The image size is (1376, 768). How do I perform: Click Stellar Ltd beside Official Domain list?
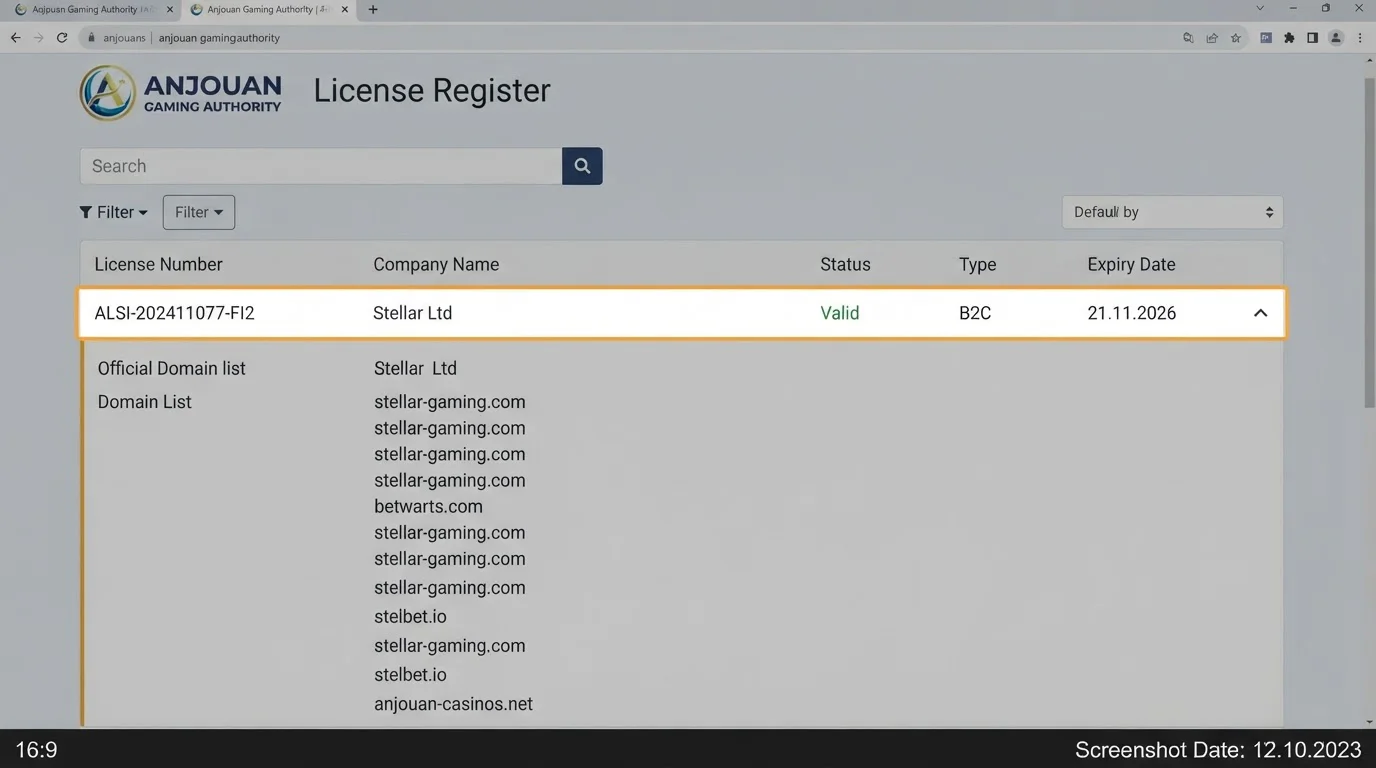pyautogui.click(x=415, y=368)
